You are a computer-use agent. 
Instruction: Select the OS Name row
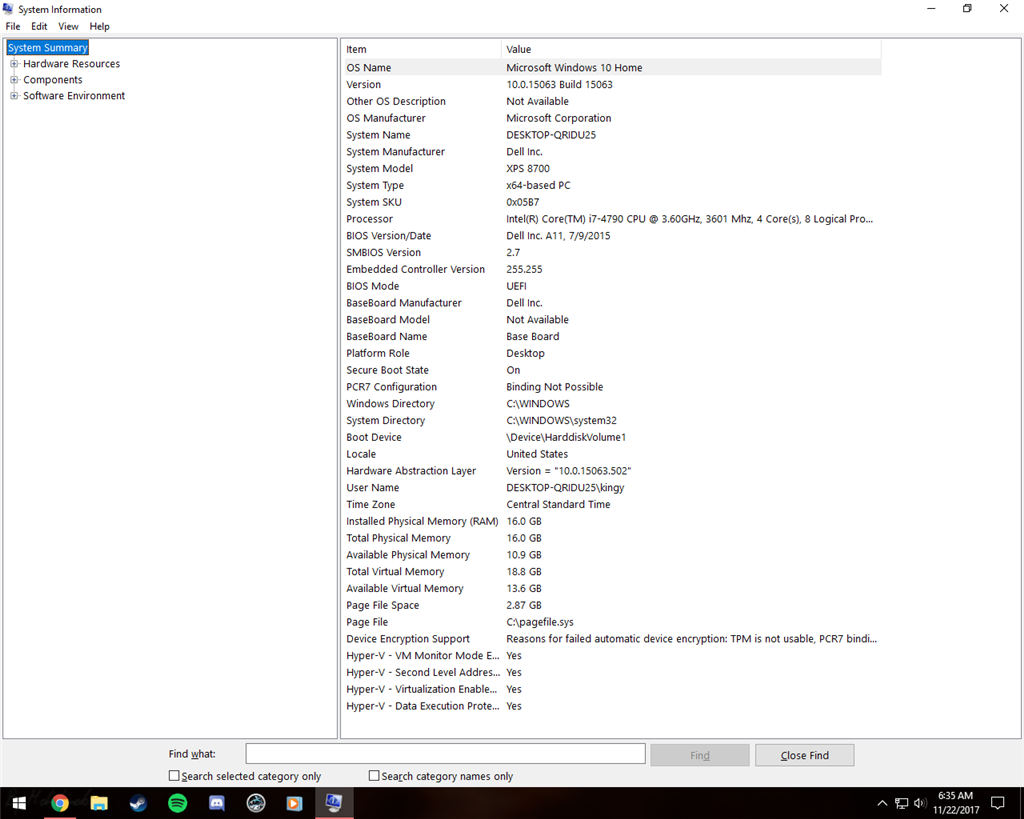coord(613,67)
